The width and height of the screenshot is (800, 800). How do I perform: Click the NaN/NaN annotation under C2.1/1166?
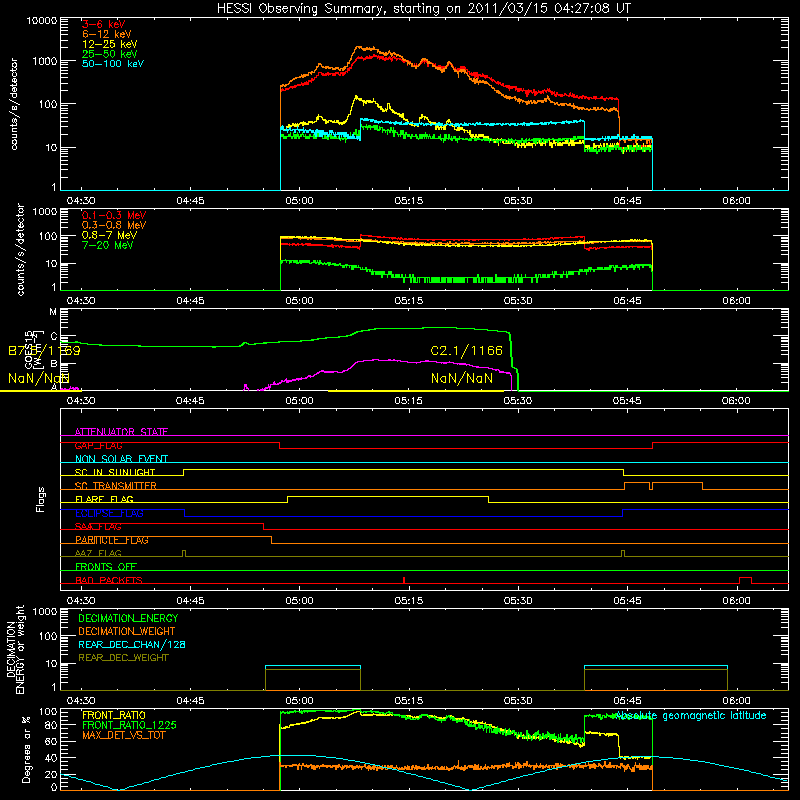tap(462, 378)
